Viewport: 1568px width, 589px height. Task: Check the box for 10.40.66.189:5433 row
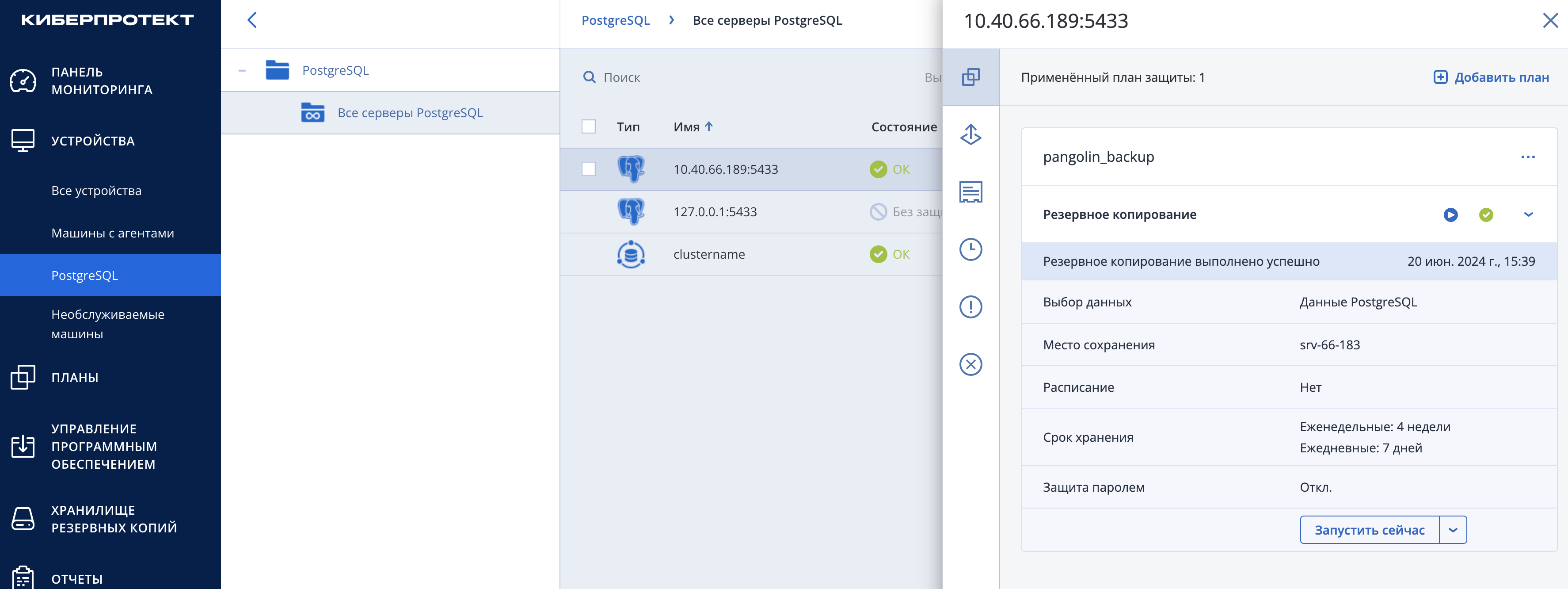click(x=589, y=169)
